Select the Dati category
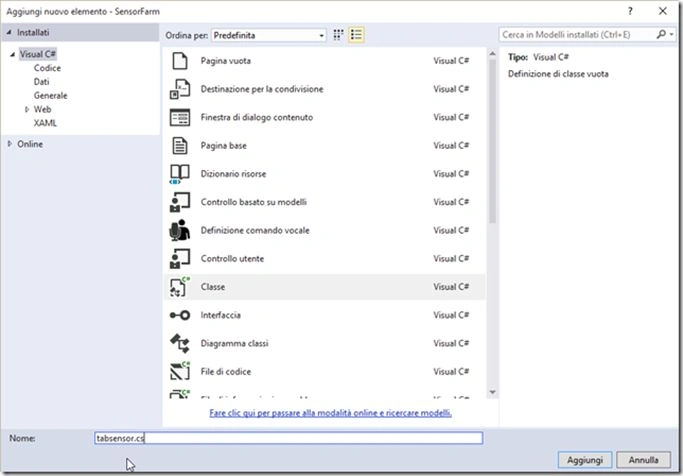Screen dimensions: 683x476 [41, 82]
